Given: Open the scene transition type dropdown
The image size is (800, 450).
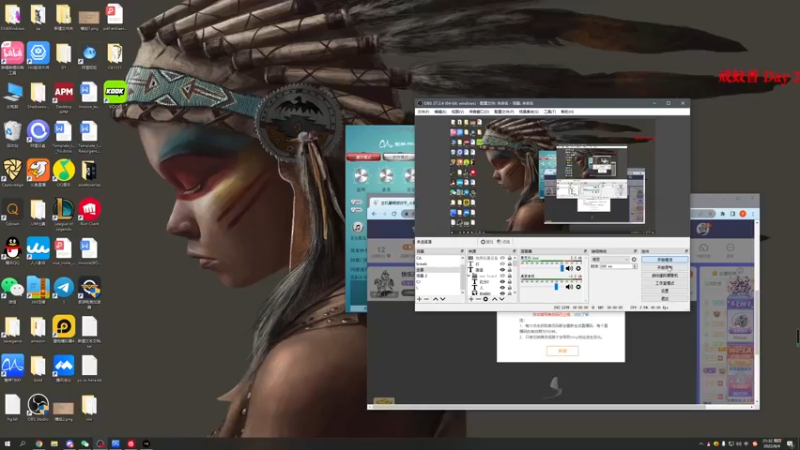Looking at the screenshot, I should point(609,259).
